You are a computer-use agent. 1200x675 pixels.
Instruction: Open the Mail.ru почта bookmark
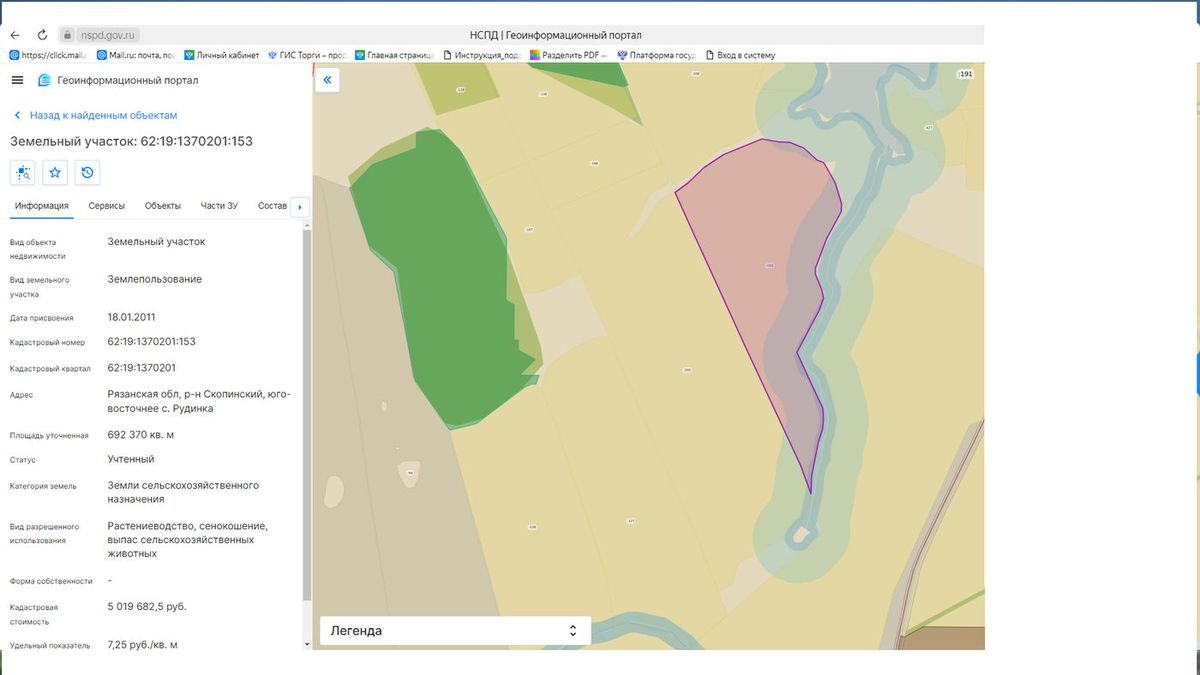(x=136, y=55)
